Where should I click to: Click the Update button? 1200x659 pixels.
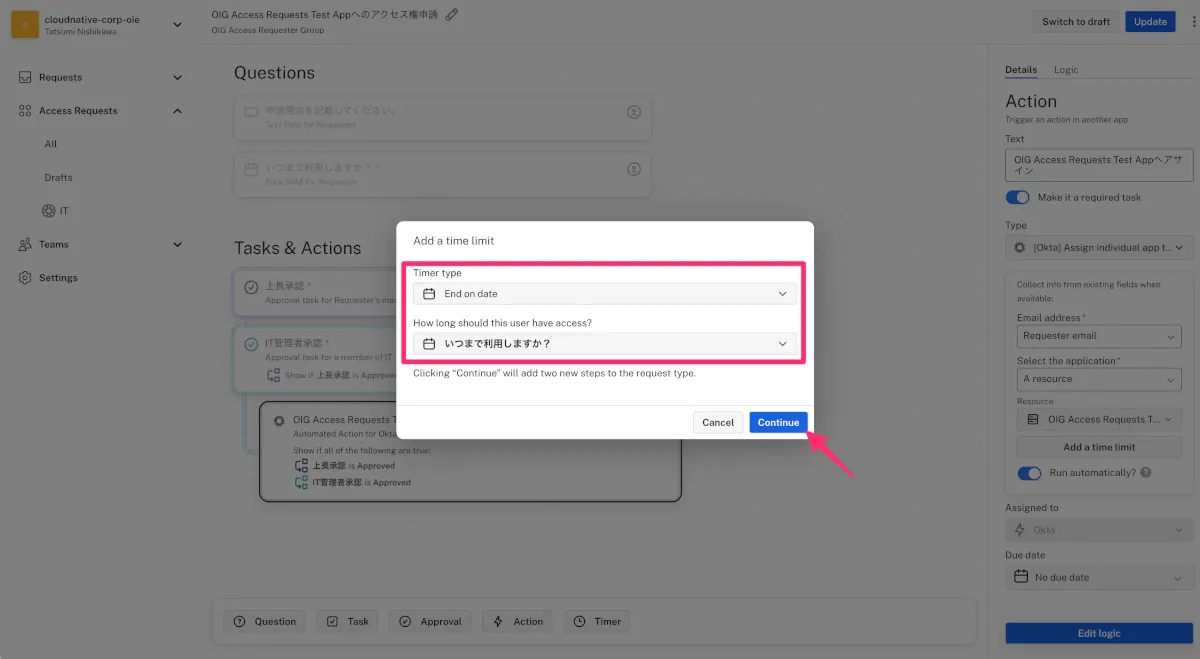(1150, 21)
